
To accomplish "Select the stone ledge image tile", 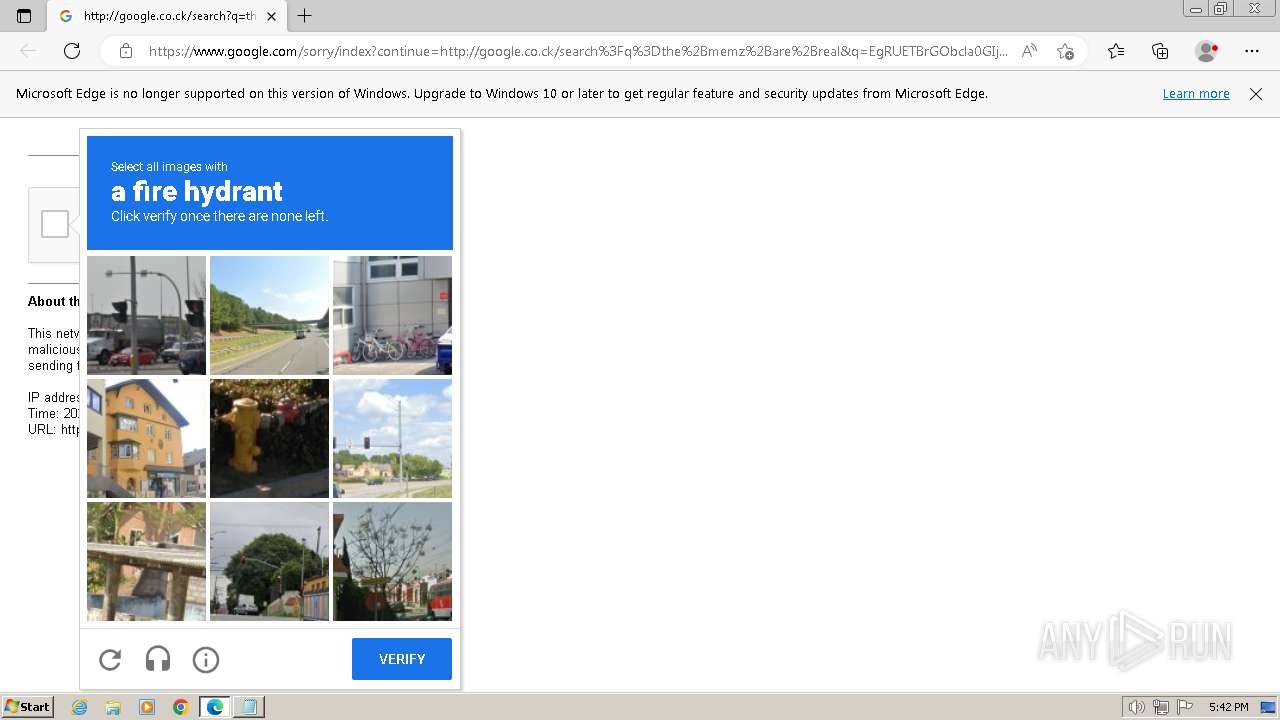I will pyautogui.click(x=146, y=561).
